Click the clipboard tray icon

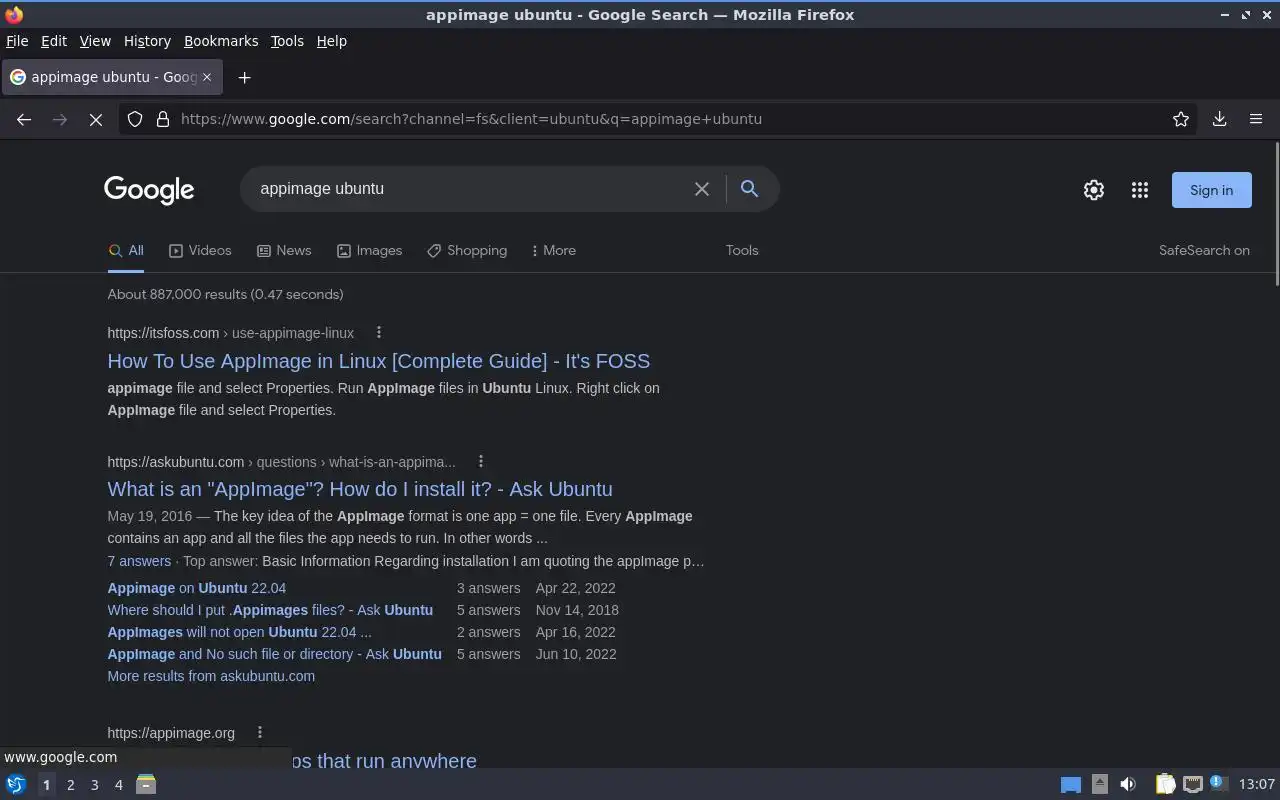pyautogui.click(x=1165, y=784)
